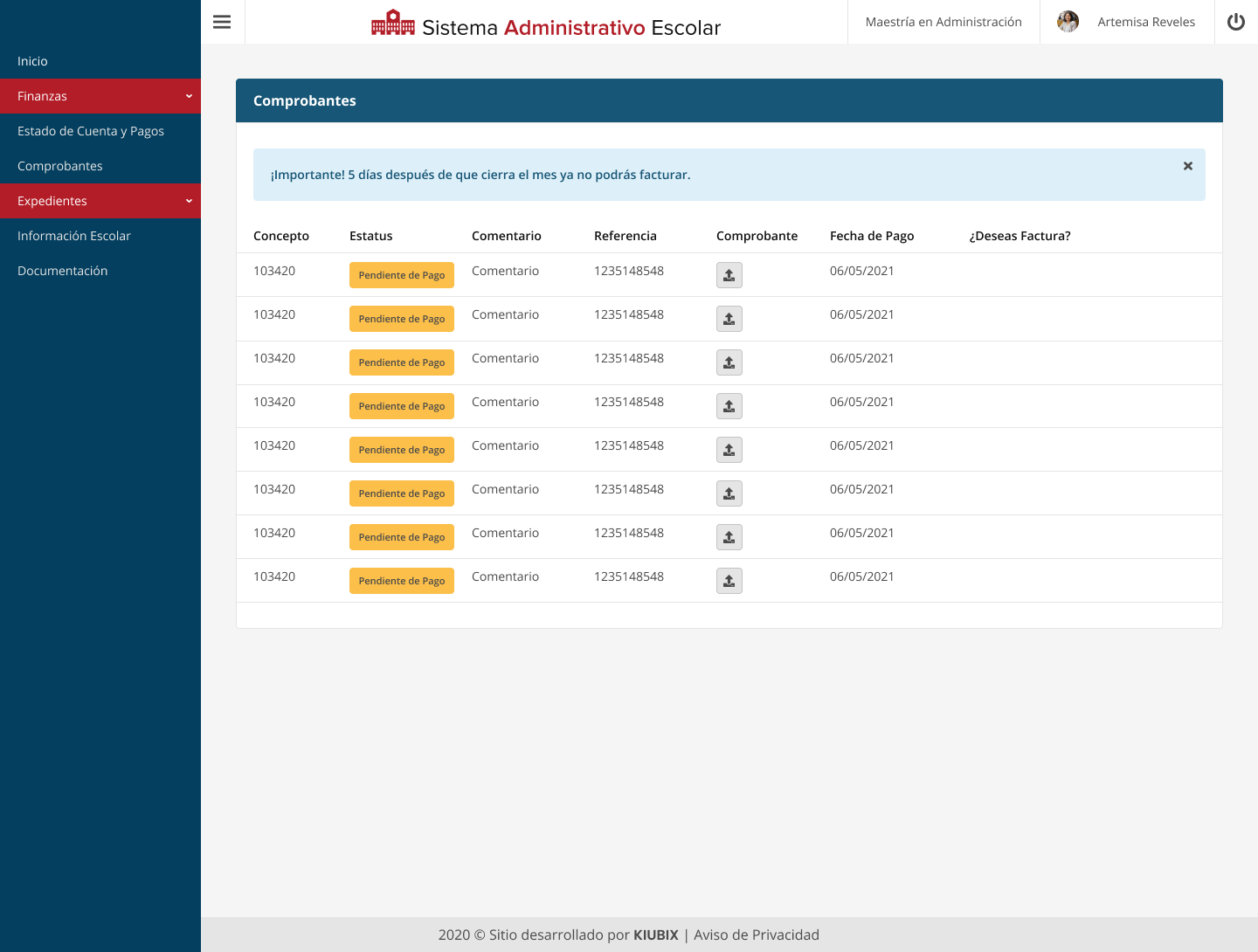Viewport: 1258px width, 952px height.
Task: Dismiss the ¡Importante! billing alert
Action: point(1187,166)
